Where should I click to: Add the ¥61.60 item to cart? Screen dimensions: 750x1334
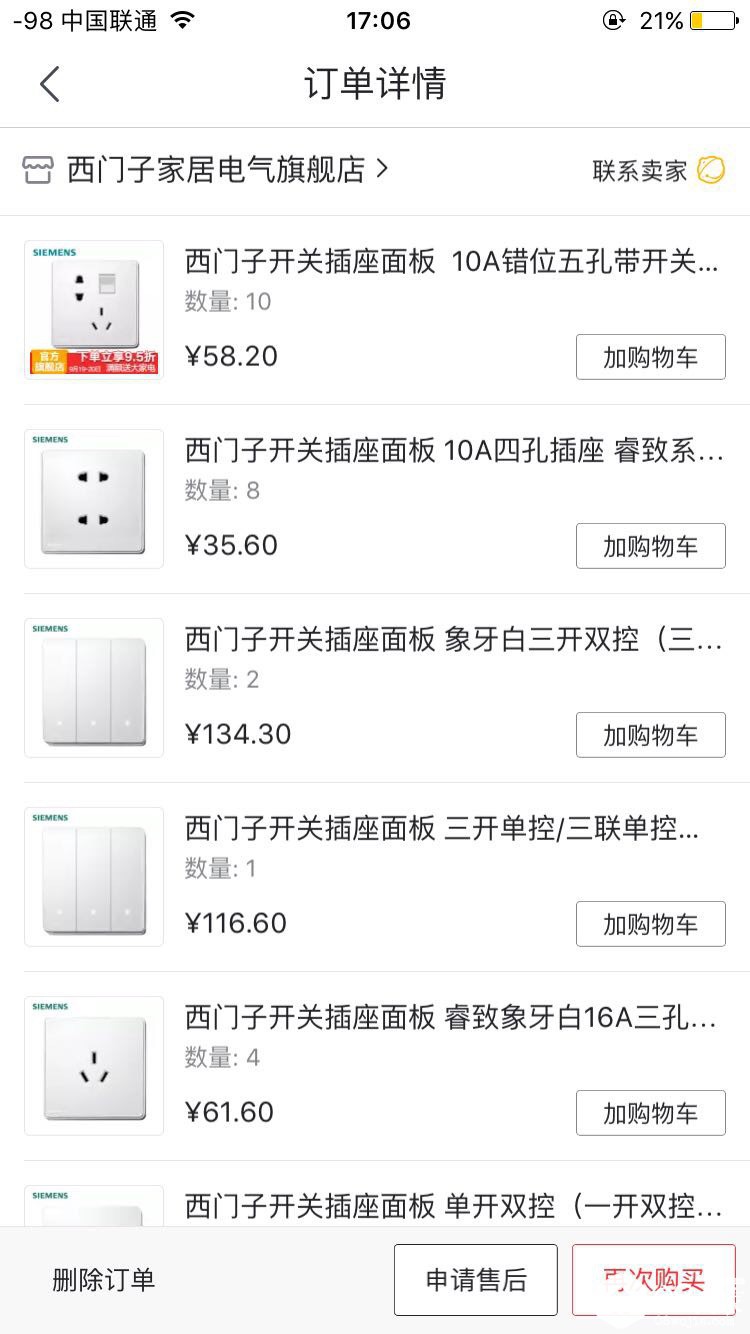[x=650, y=1113]
